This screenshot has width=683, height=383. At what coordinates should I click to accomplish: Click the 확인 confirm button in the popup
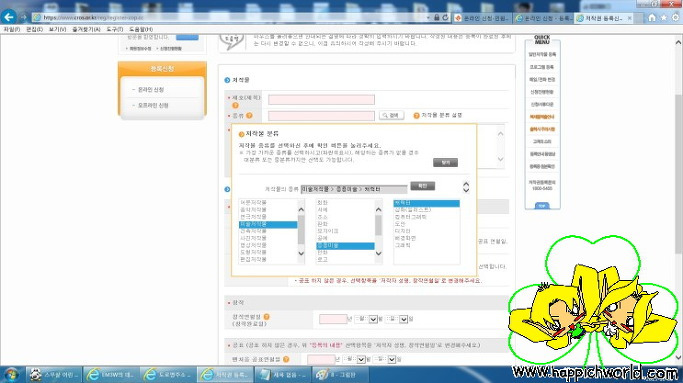pos(423,186)
